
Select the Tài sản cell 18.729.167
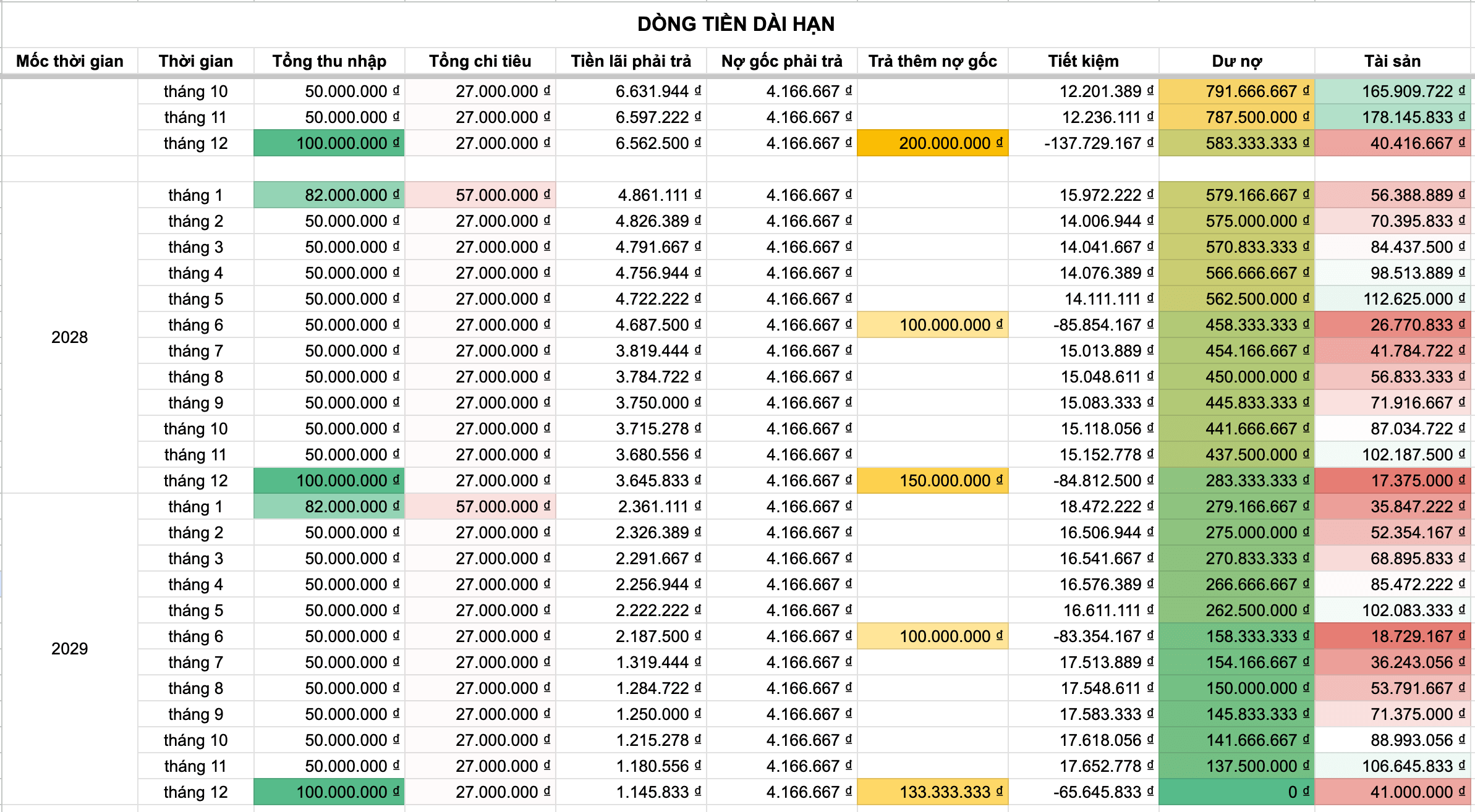1393,636
